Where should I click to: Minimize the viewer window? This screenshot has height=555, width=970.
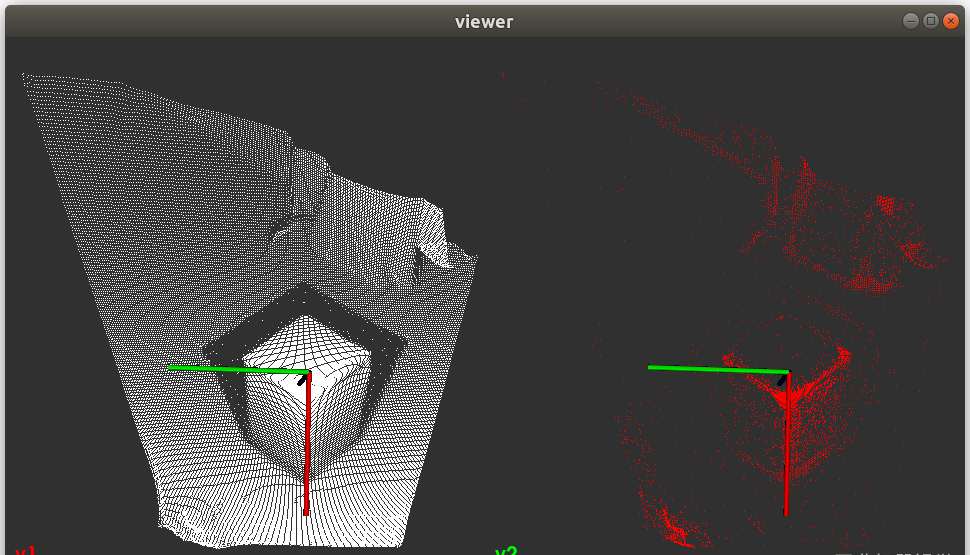pyautogui.click(x=910, y=21)
